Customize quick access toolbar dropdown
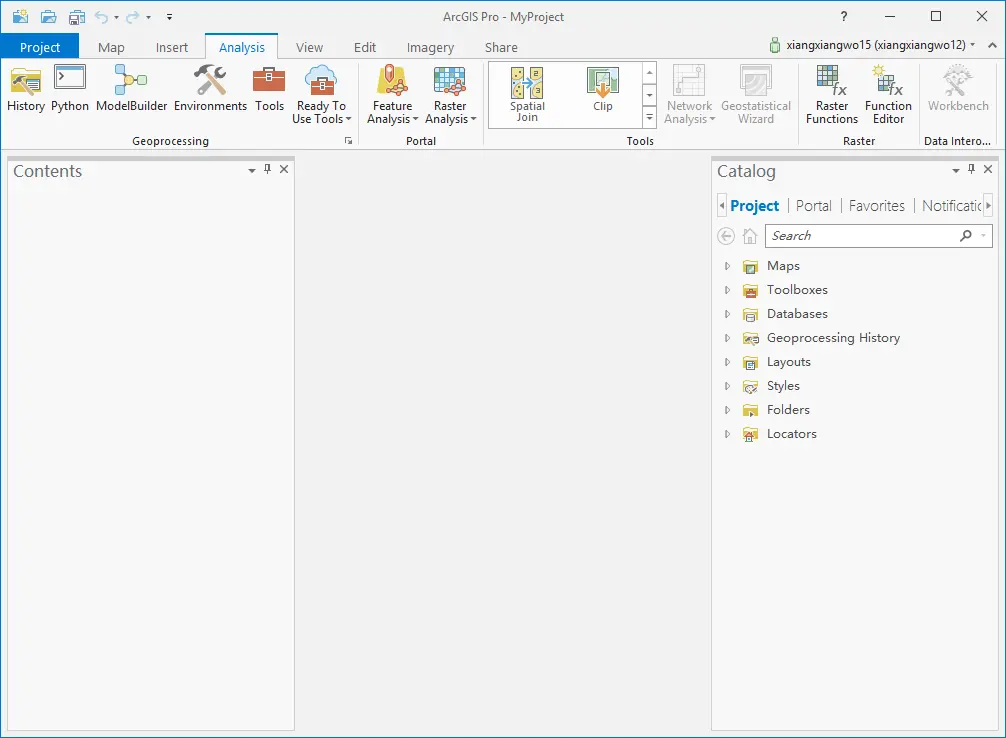This screenshot has width=1006, height=738. pos(169,17)
